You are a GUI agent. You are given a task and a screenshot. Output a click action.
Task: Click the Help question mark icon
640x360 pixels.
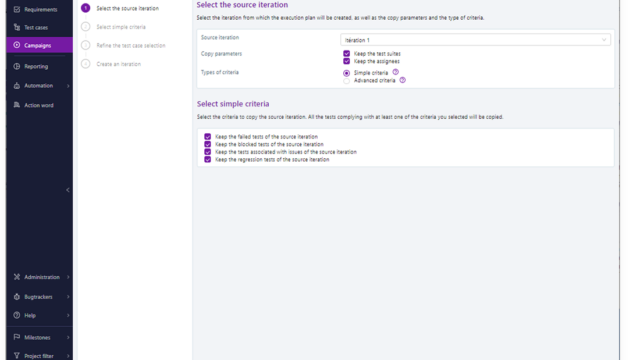click(17, 315)
